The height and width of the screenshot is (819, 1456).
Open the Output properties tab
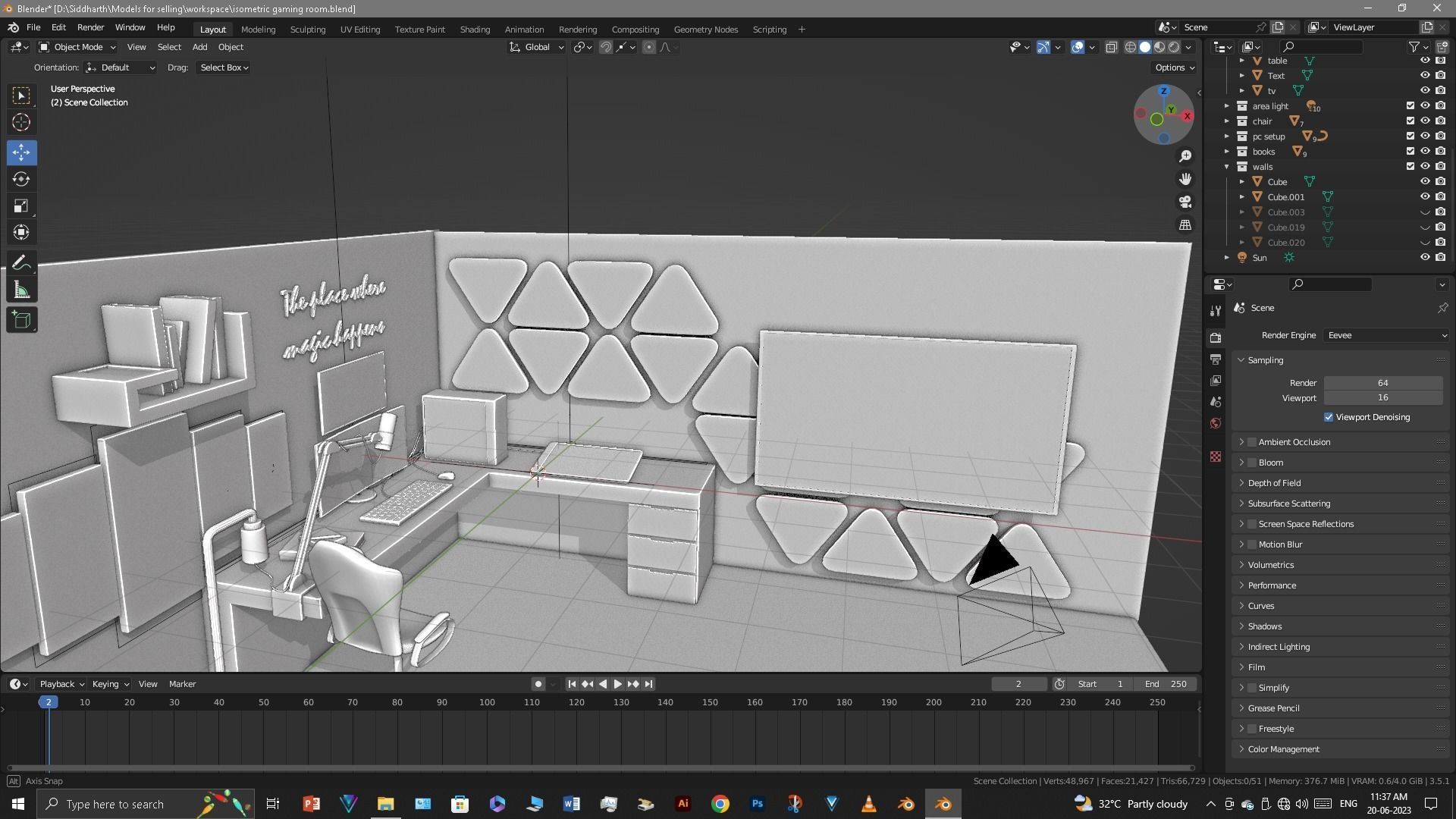[1216, 359]
